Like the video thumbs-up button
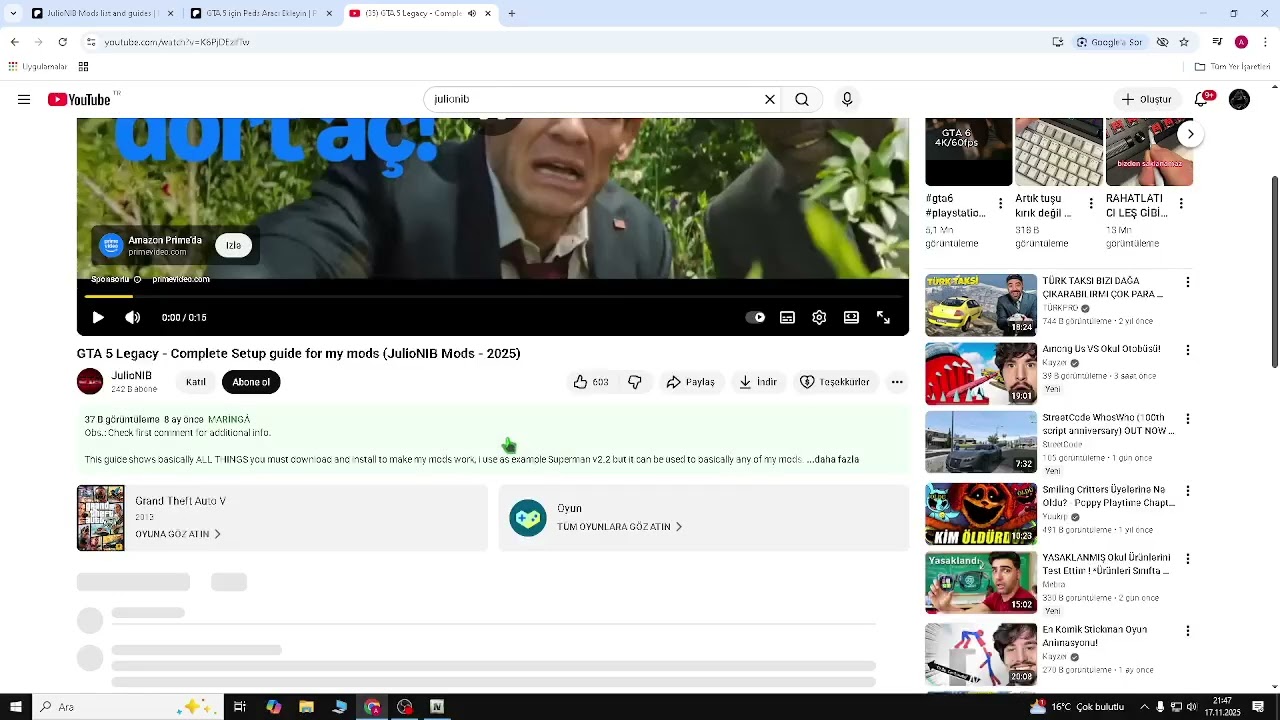The width and height of the screenshot is (1280, 720). tap(592, 382)
